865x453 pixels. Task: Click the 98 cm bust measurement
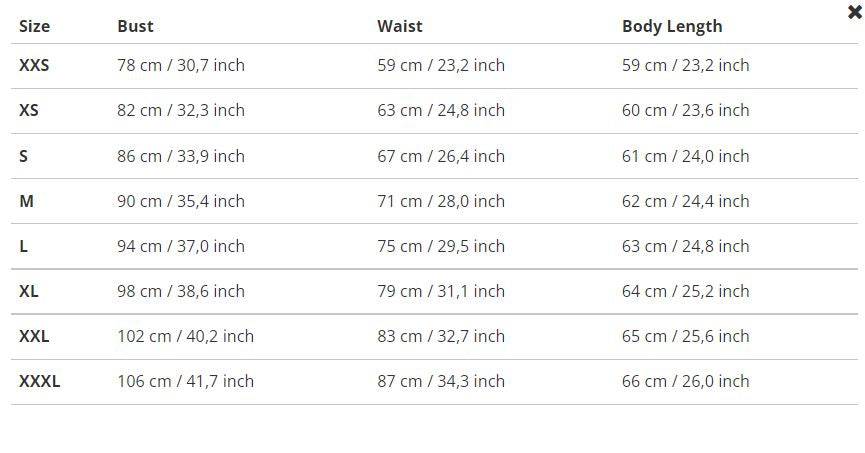[x=180, y=291]
